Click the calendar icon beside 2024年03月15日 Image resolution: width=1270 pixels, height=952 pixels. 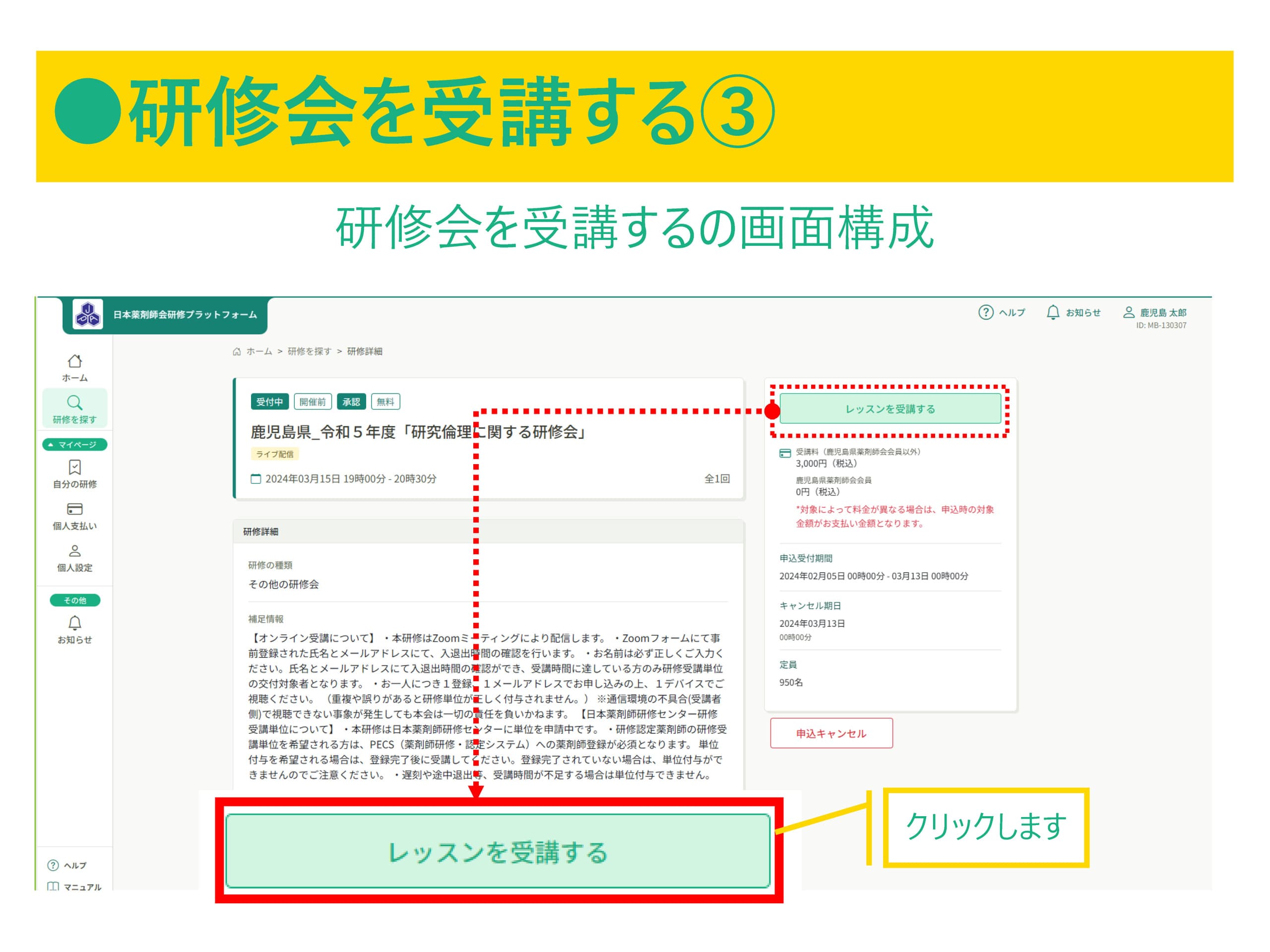click(x=255, y=478)
